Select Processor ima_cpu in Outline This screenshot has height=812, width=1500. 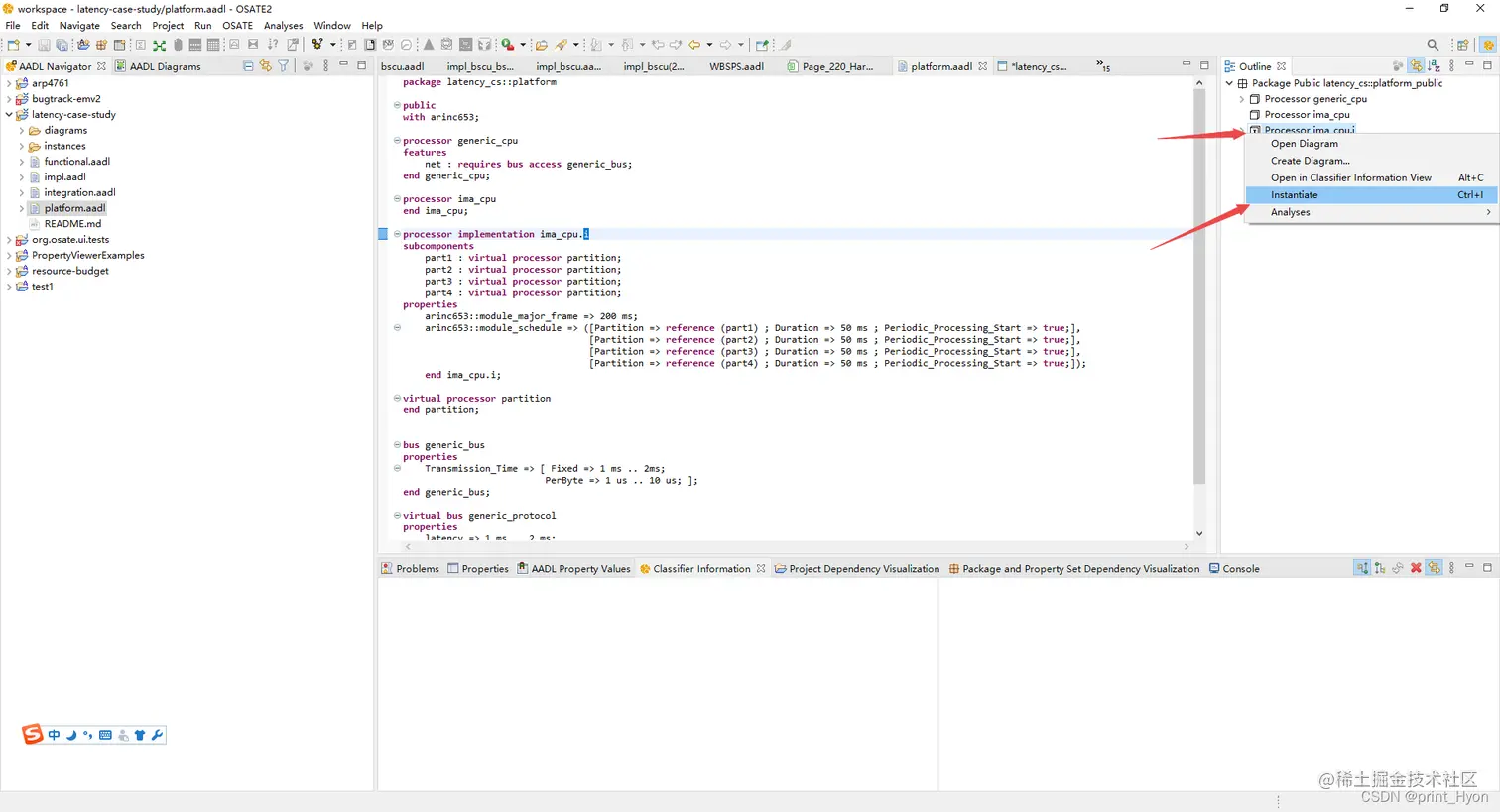[1307, 115]
